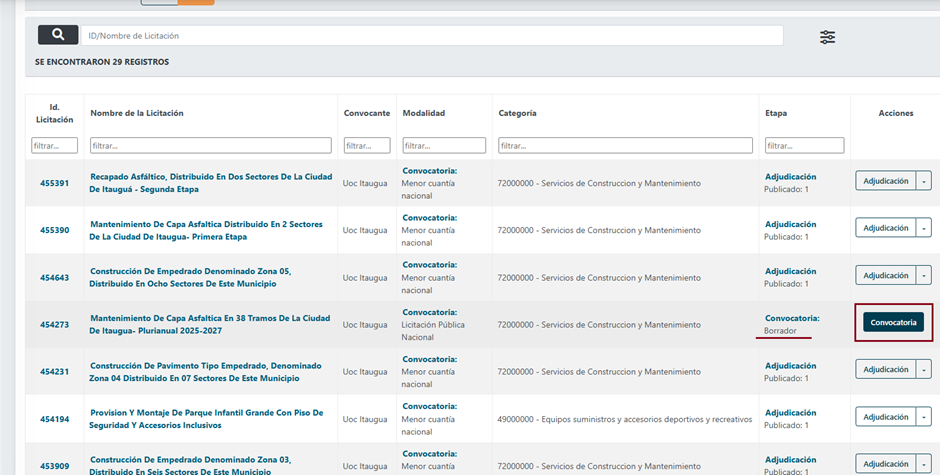Expand the dropdown arrow for licitación 455390
This screenshot has height=475, width=940.
click(x=924, y=228)
